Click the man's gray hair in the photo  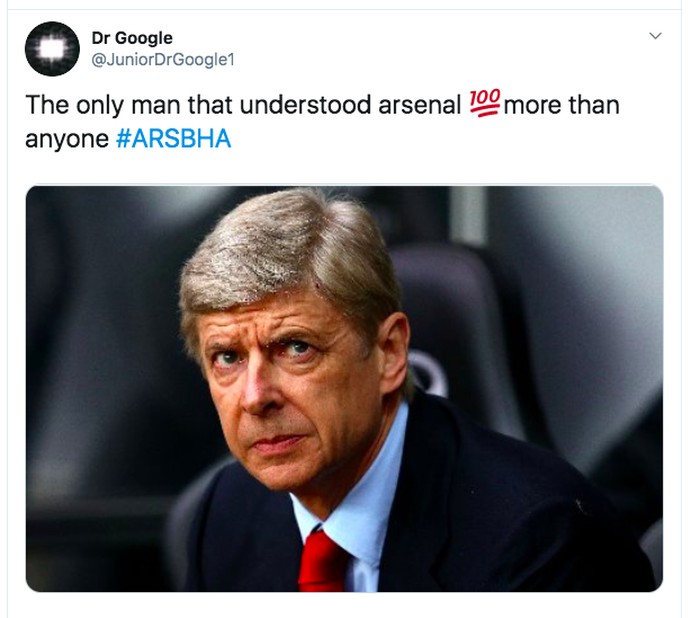pos(290,250)
